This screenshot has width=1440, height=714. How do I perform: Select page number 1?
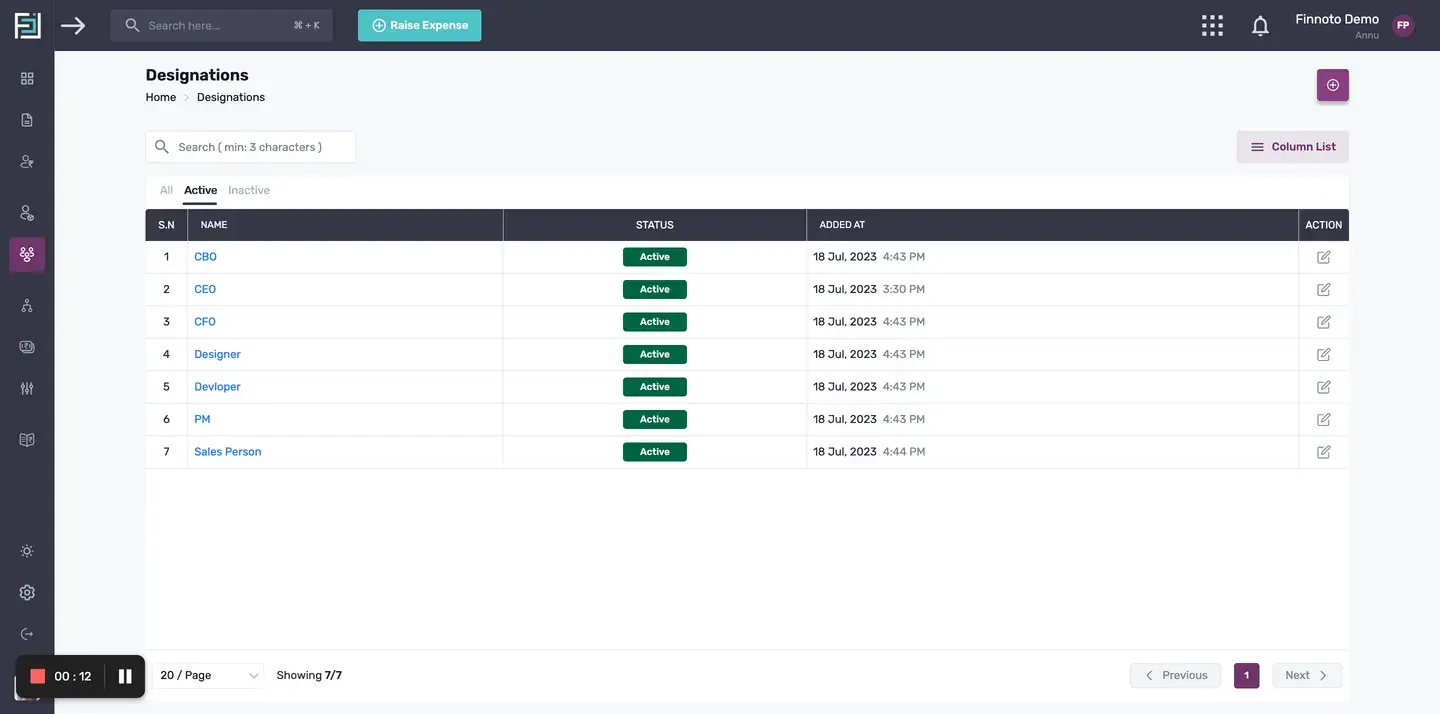[1246, 675]
